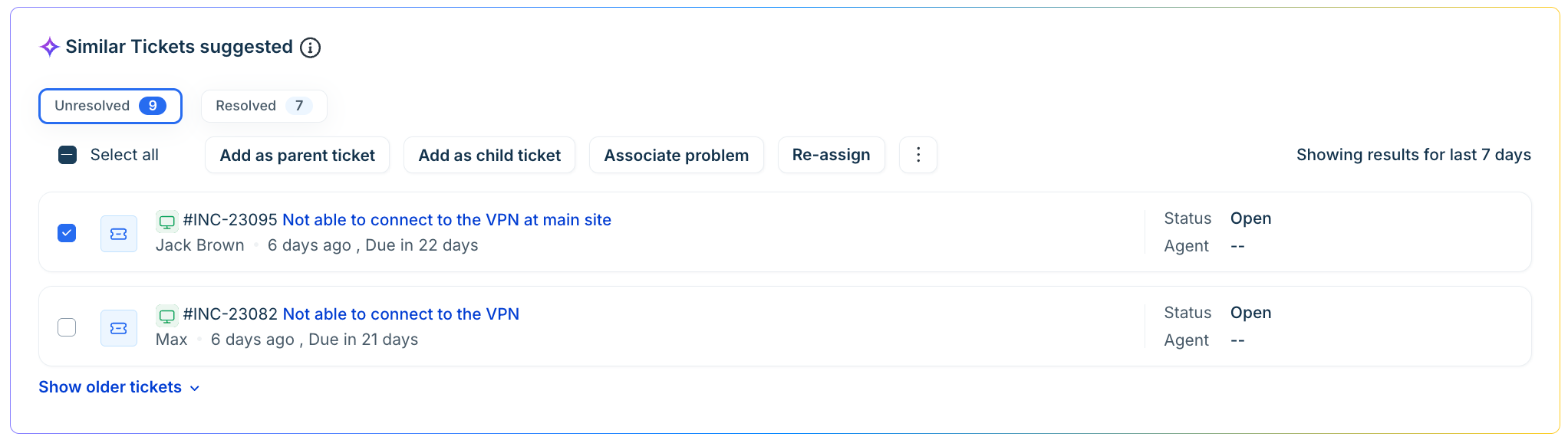Click the chevron next to Show older tickets

[195, 389]
